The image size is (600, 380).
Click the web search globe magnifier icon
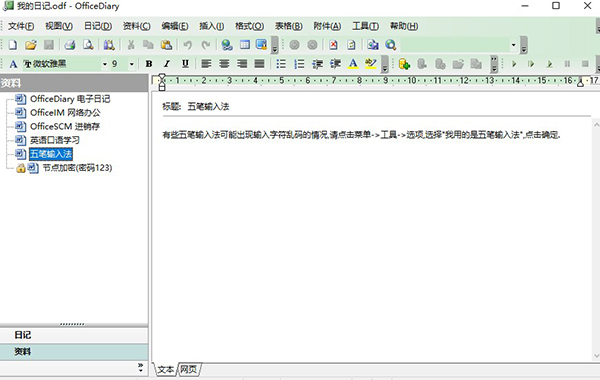click(x=391, y=45)
